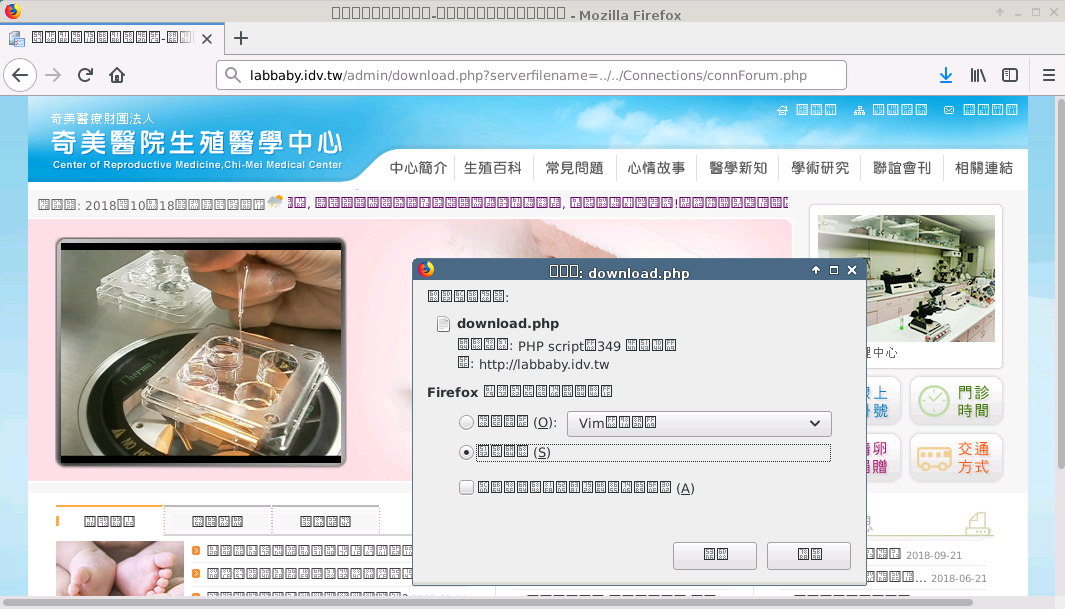Click the Firefox logo in dialog title
The image size is (1065, 609).
click(426, 270)
